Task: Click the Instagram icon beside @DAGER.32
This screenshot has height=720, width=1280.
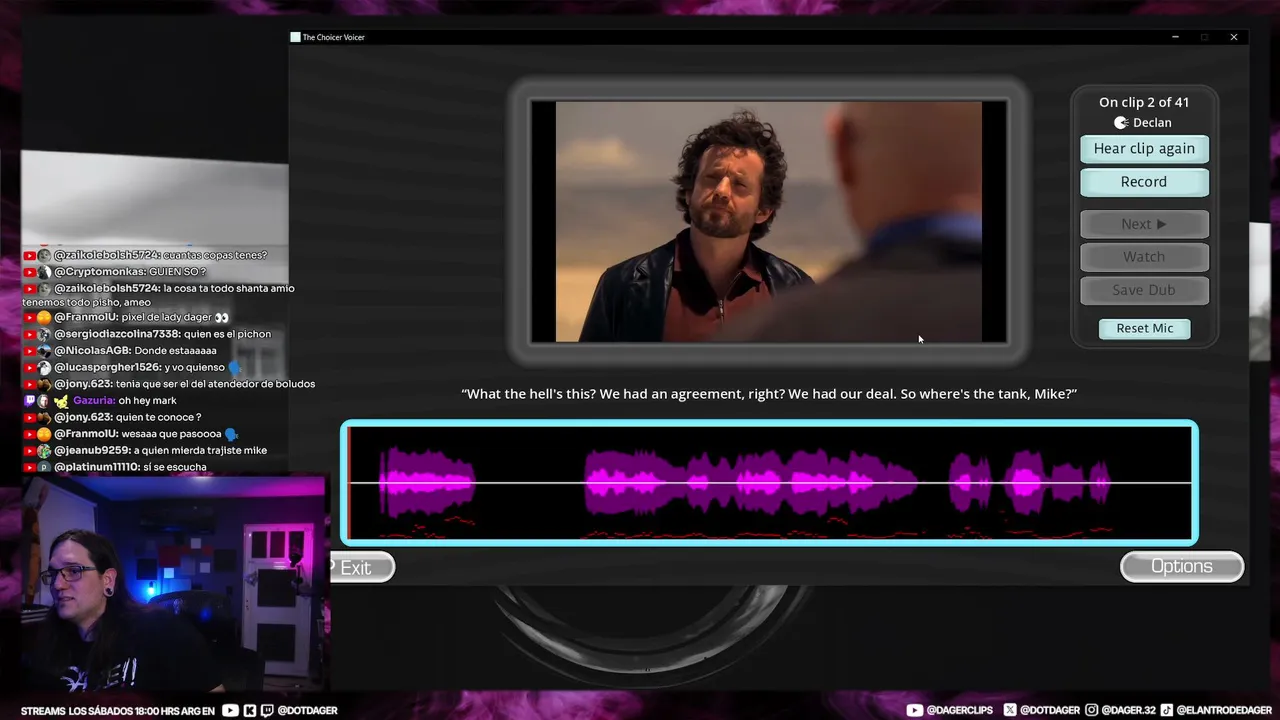Action: [x=1093, y=710]
